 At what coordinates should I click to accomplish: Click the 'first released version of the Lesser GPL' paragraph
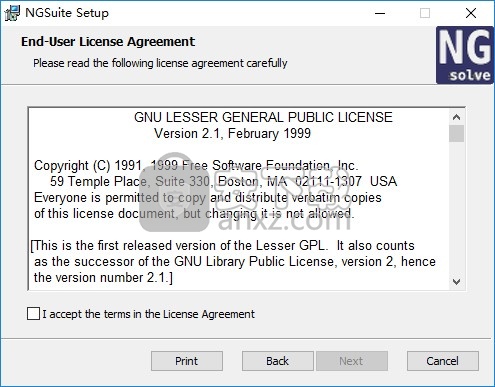point(233,261)
